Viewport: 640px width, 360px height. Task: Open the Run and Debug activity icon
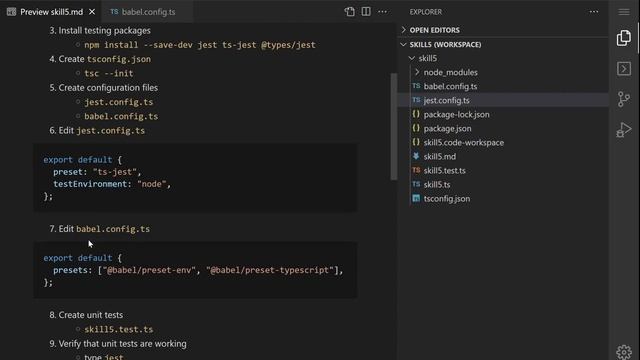(624, 130)
